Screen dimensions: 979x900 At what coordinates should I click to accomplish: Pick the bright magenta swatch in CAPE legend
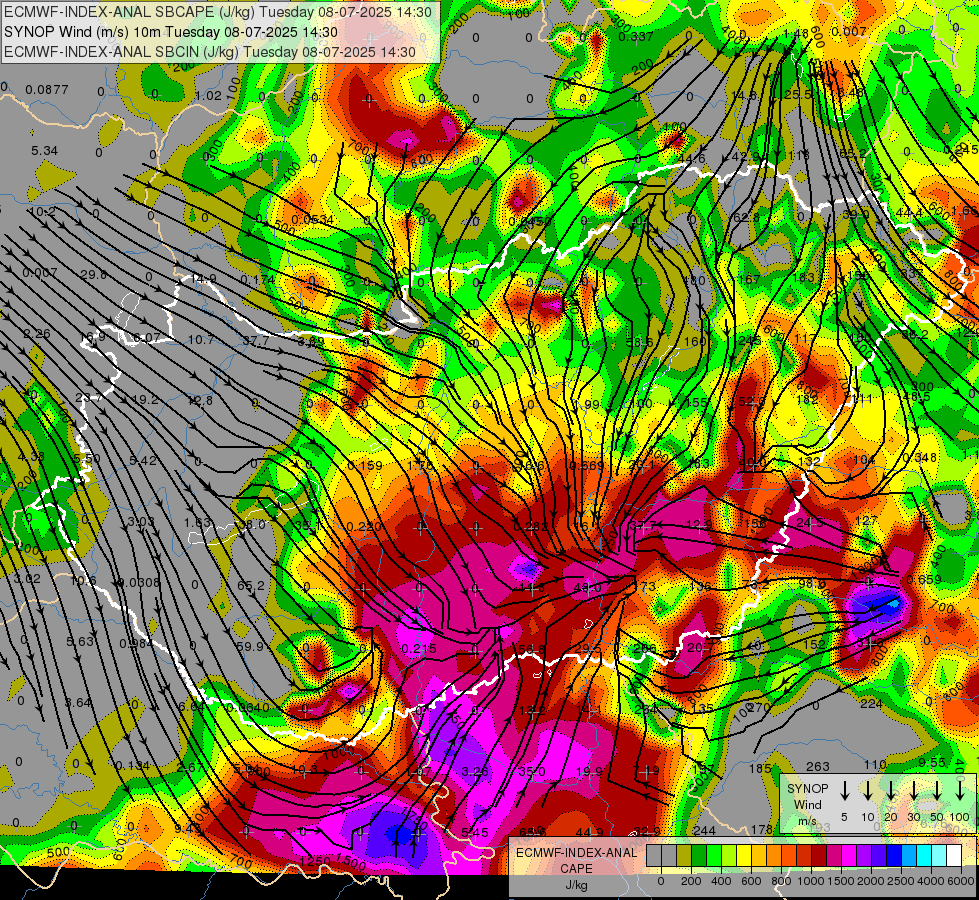(849, 855)
